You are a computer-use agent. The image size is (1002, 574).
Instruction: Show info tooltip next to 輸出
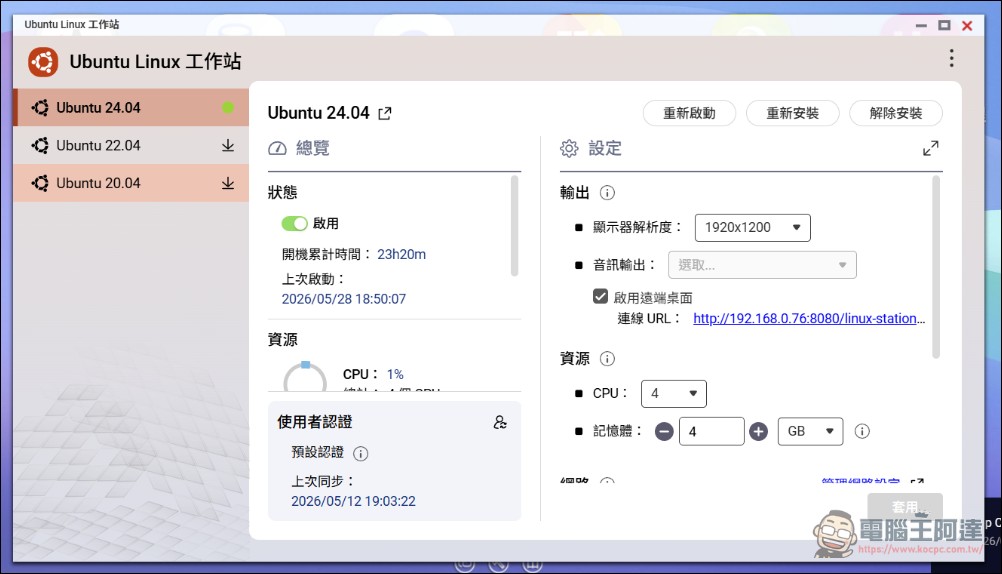pyautogui.click(x=607, y=192)
